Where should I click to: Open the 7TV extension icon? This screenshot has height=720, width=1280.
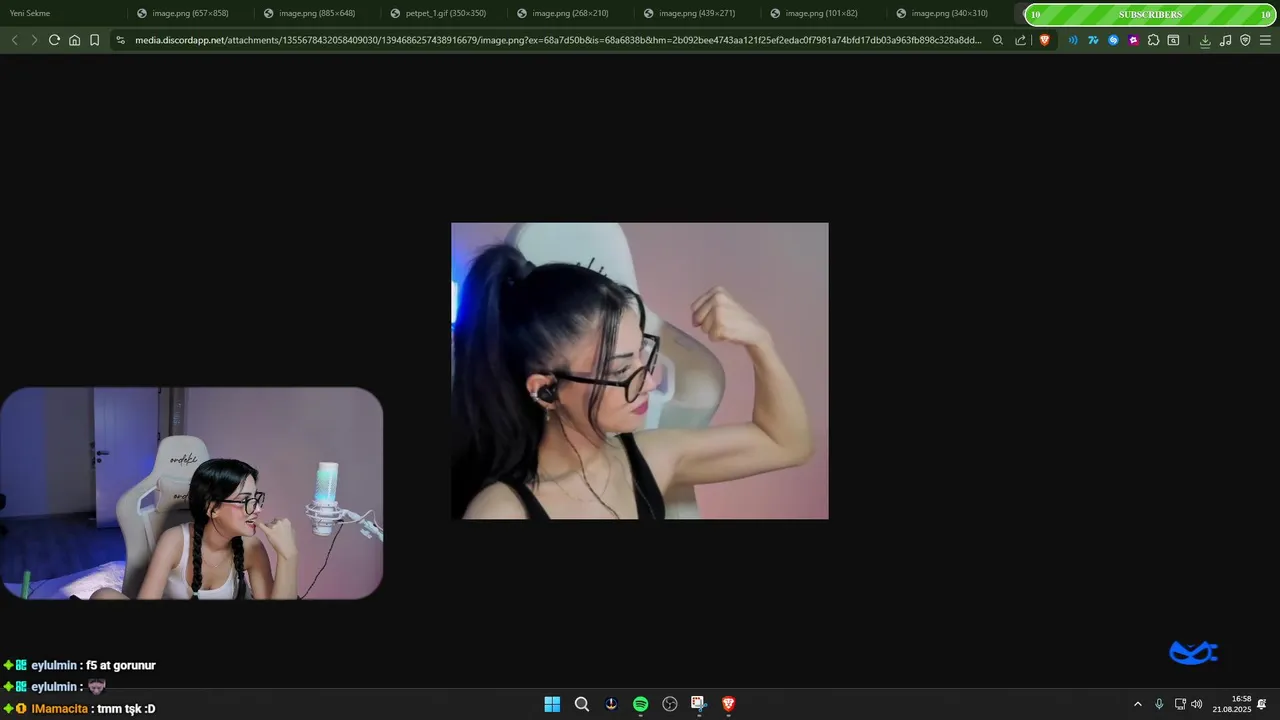(x=1093, y=40)
